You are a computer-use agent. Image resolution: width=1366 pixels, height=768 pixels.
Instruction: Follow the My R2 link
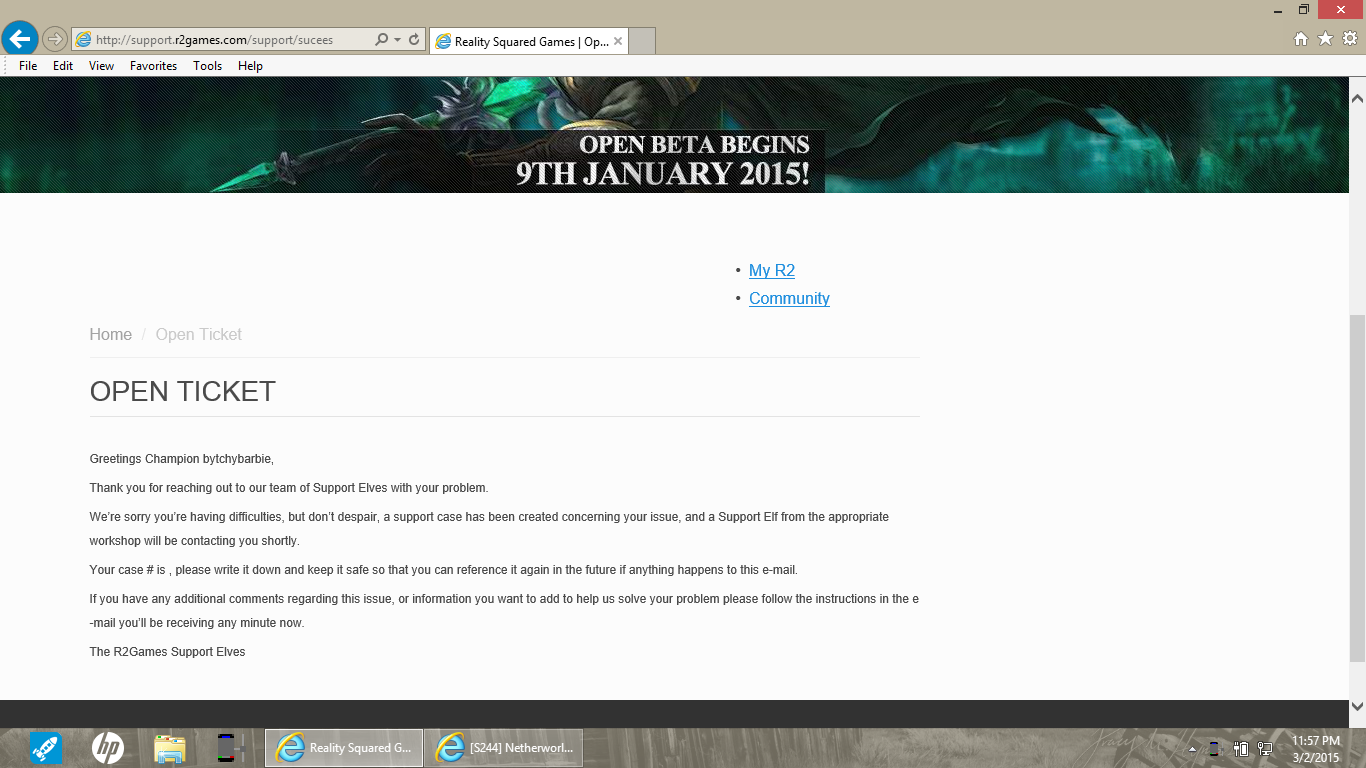[771, 270]
